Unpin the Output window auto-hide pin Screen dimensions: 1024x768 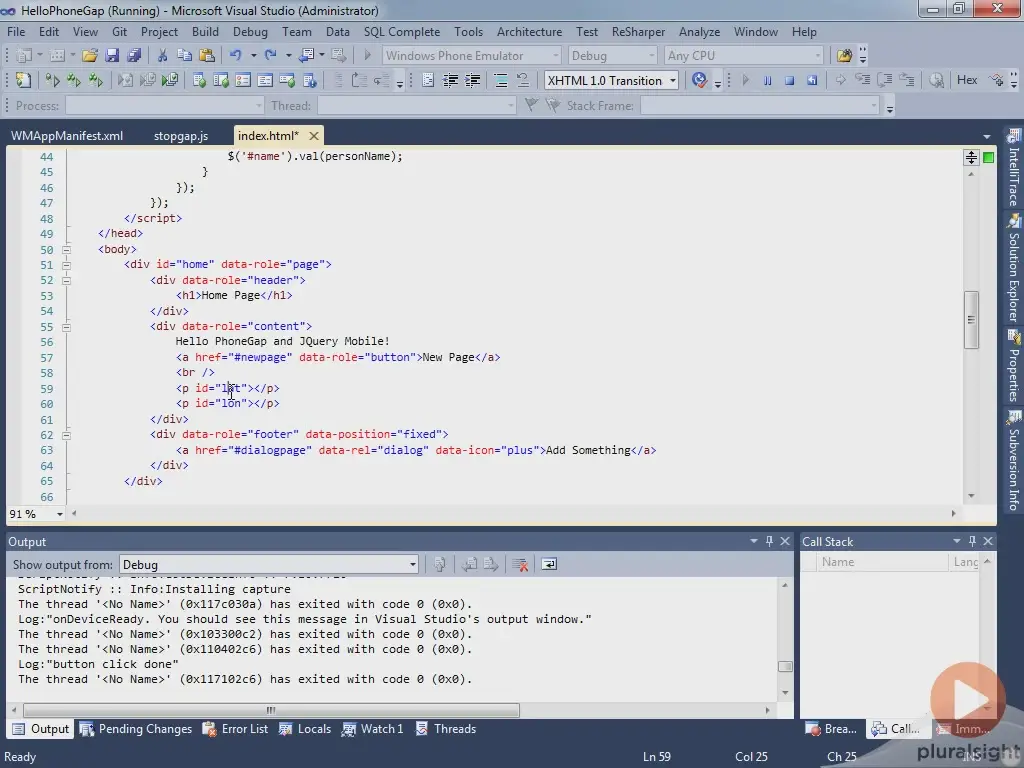[x=770, y=541]
